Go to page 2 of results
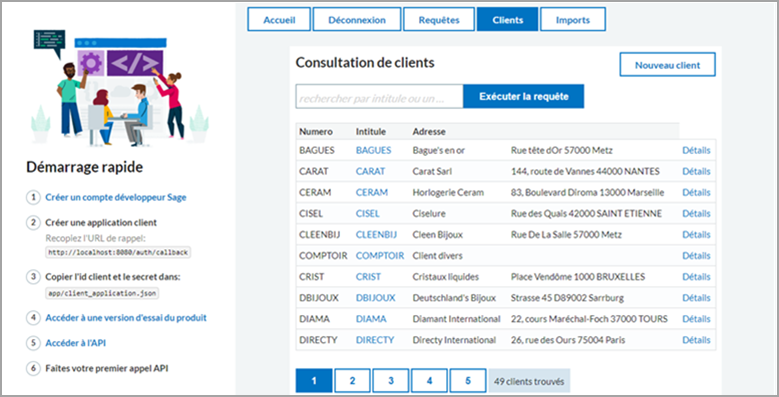The image size is (779, 397). tap(352, 381)
